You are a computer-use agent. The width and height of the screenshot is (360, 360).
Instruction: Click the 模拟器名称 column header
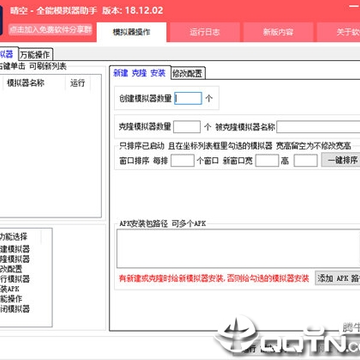tap(34, 83)
